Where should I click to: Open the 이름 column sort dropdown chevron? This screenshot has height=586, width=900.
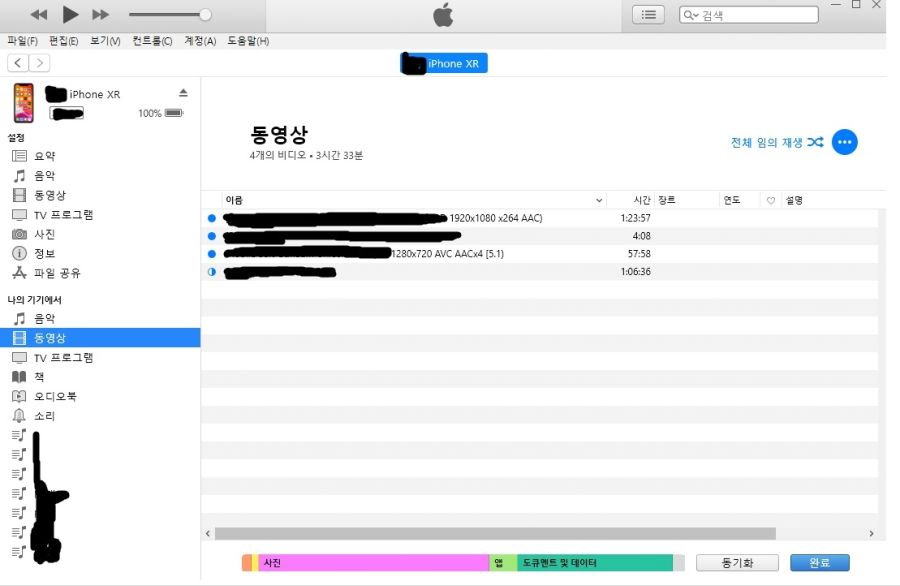pyautogui.click(x=599, y=199)
